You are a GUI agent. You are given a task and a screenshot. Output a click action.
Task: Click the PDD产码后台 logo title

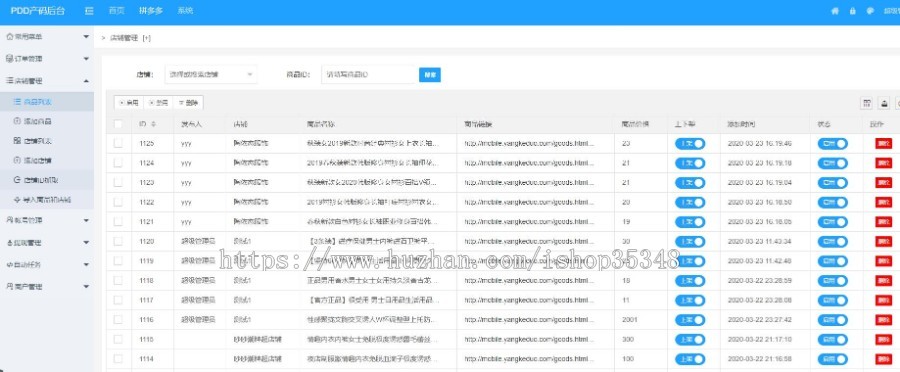[38, 11]
